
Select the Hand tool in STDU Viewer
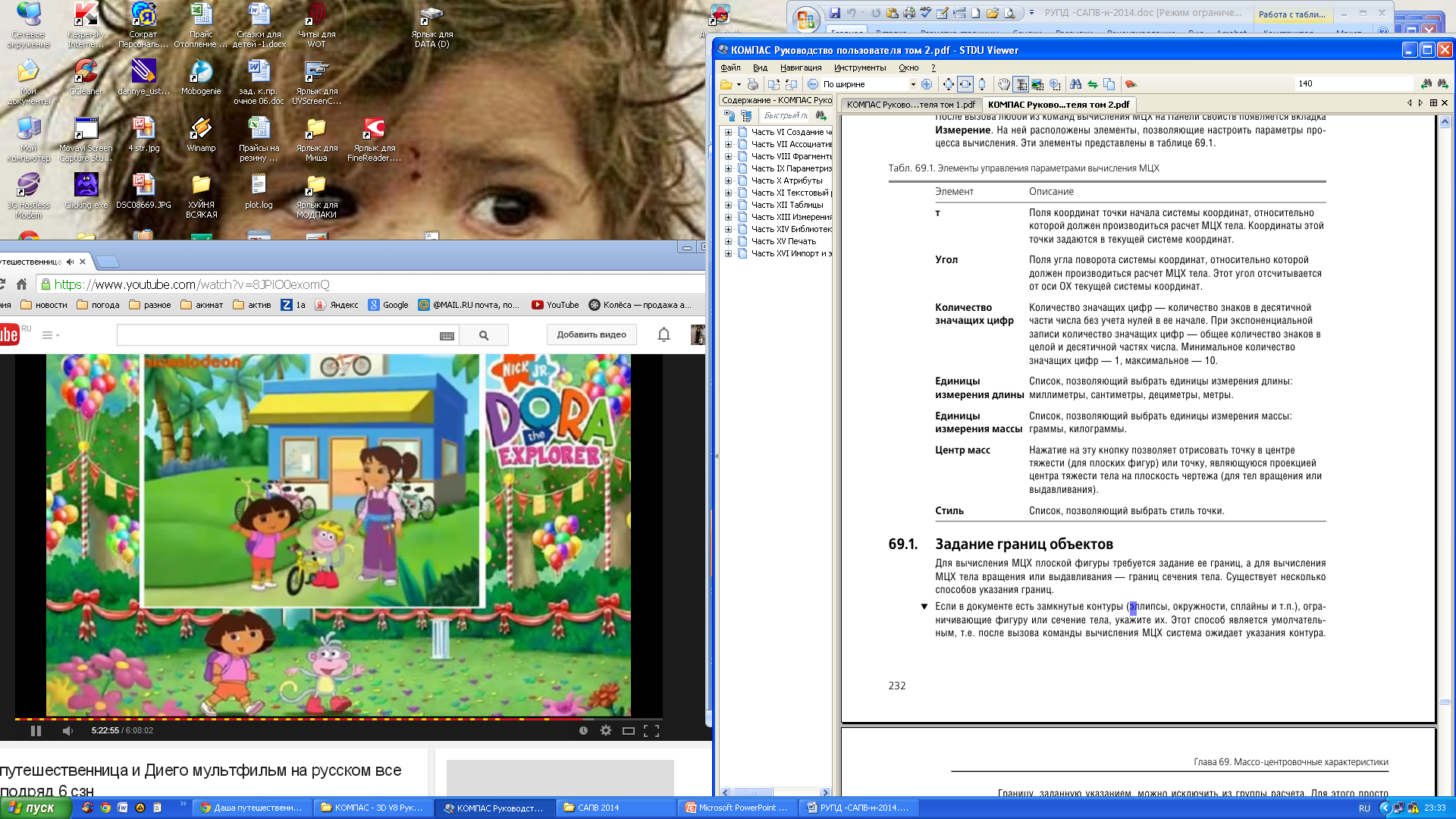1004,84
